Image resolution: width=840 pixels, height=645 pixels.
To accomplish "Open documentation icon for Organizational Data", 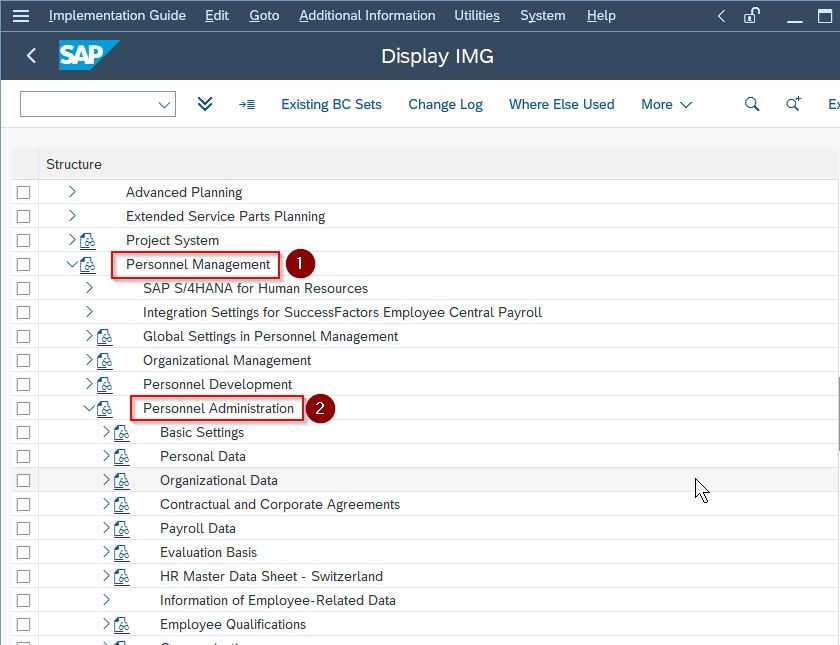I will (122, 481).
